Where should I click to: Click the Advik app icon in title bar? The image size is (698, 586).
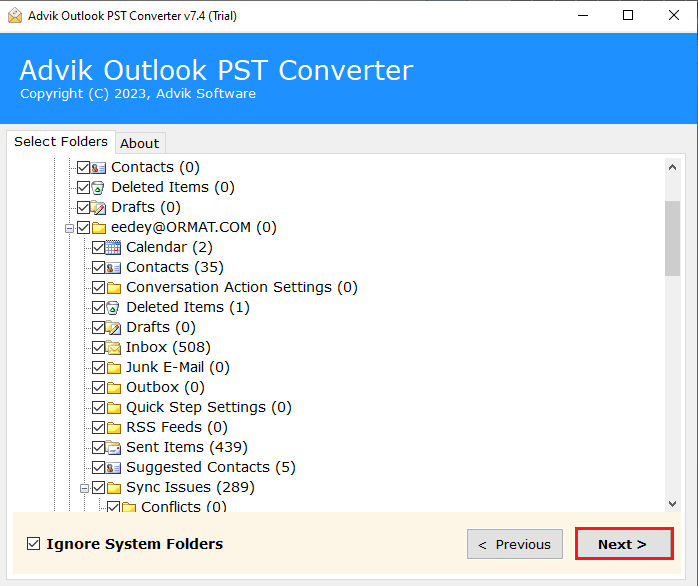point(15,16)
